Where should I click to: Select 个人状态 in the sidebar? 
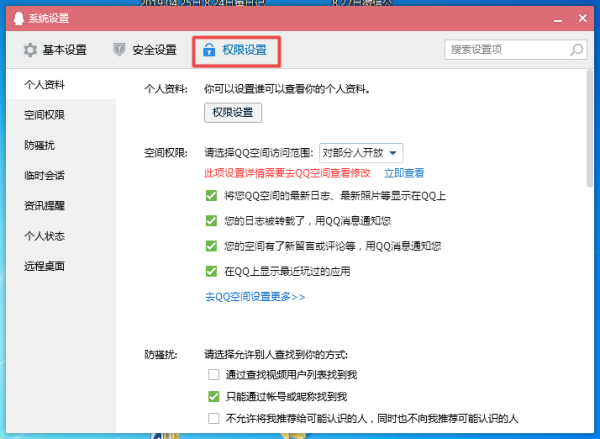pyautogui.click(x=61, y=236)
